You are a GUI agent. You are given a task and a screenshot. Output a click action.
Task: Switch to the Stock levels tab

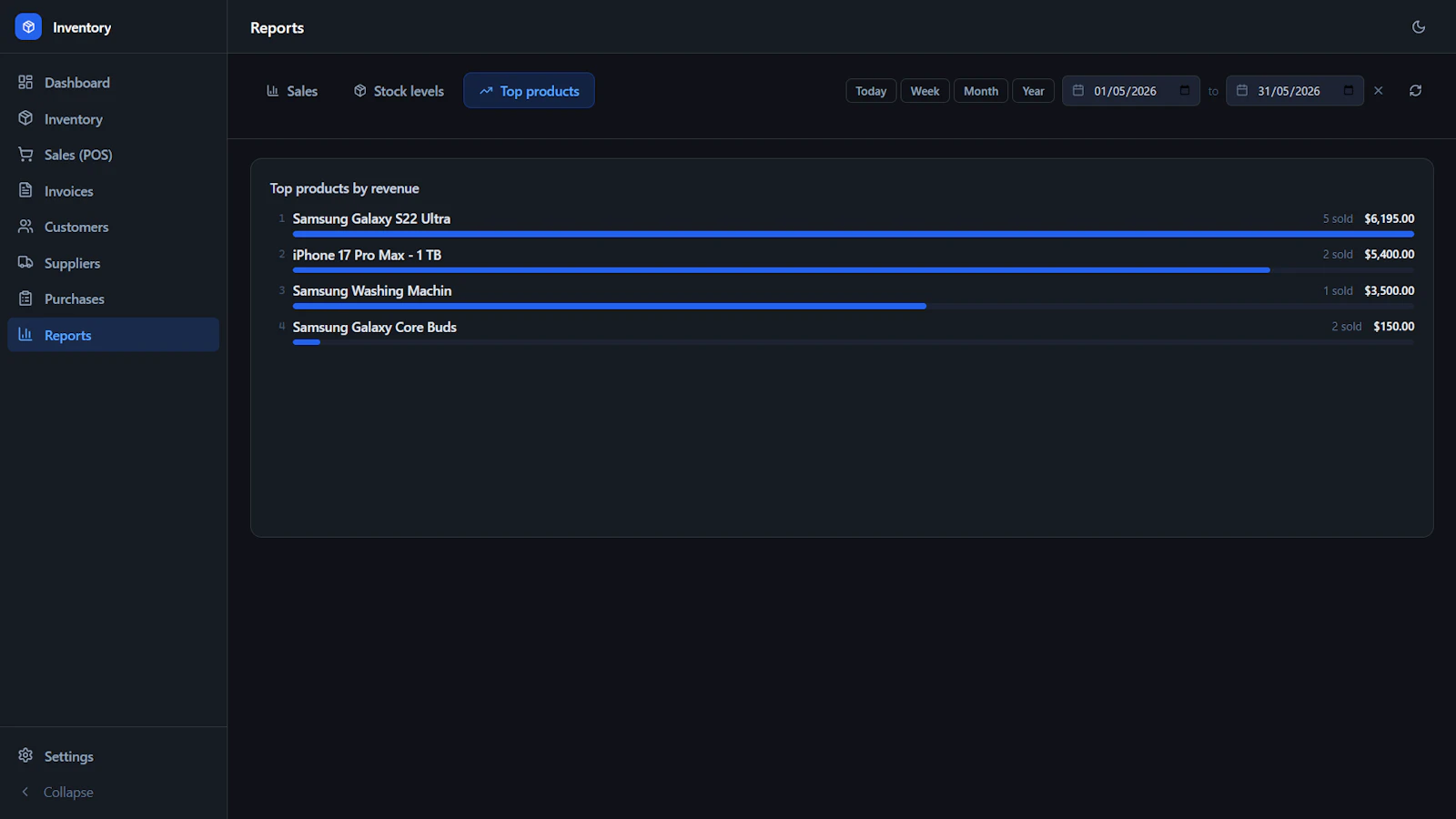pos(399,91)
